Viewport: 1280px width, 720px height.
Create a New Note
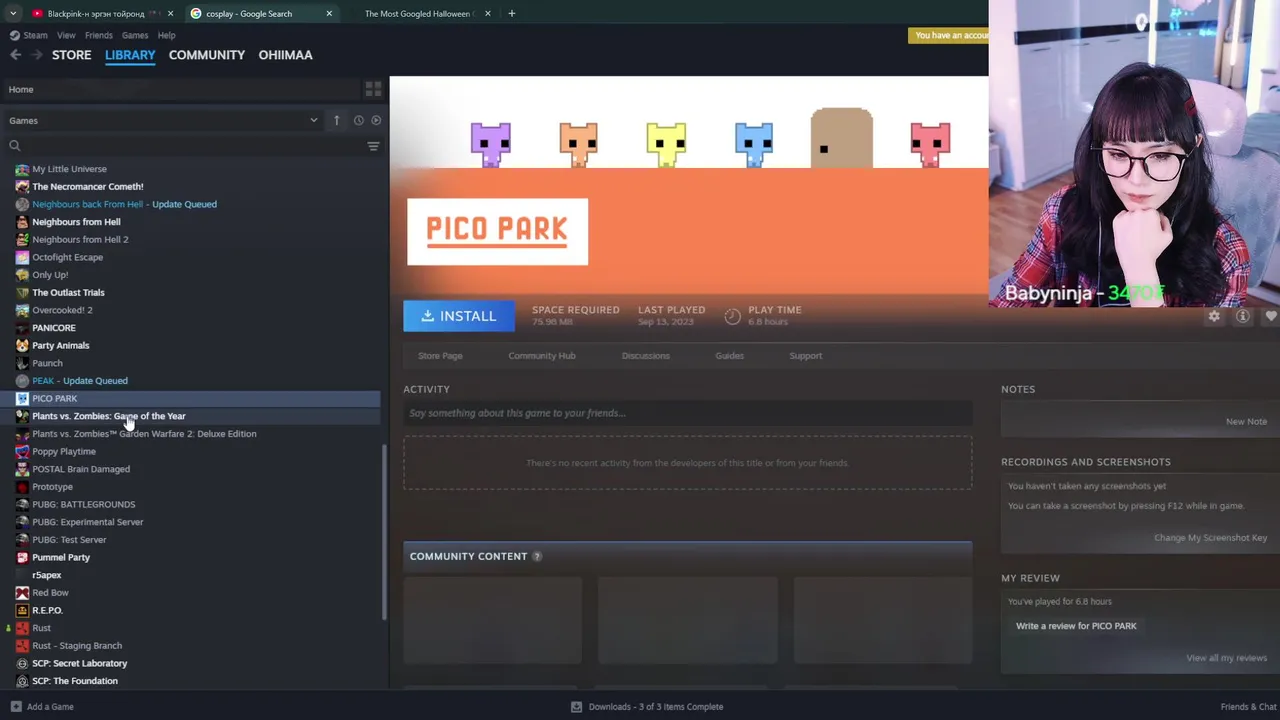pos(1246,422)
